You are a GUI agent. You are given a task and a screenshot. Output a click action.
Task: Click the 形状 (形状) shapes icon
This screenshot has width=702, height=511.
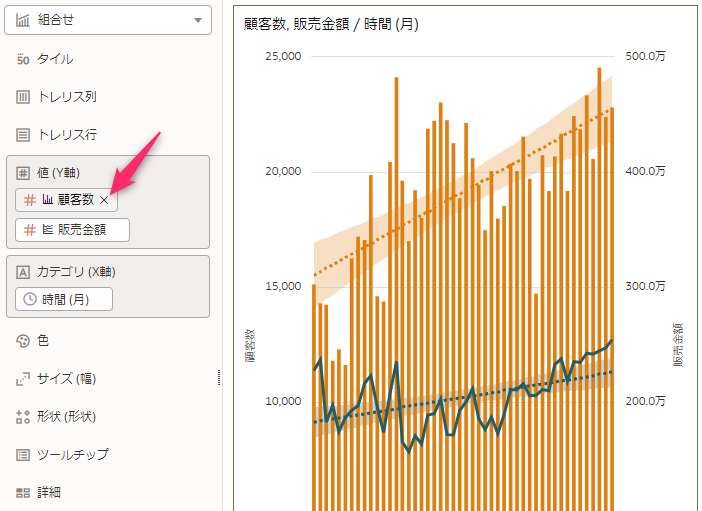pos(23,417)
